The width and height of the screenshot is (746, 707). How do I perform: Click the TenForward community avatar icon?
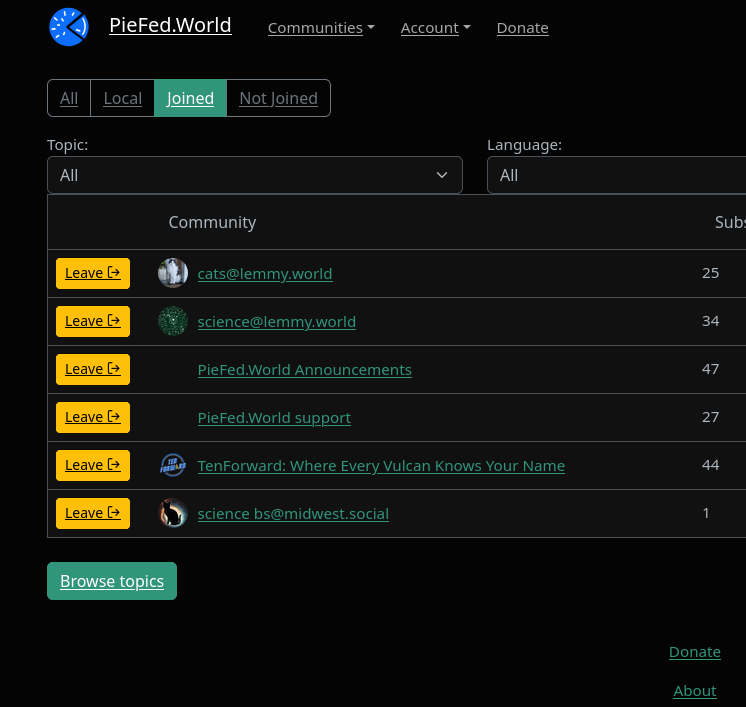[173, 465]
